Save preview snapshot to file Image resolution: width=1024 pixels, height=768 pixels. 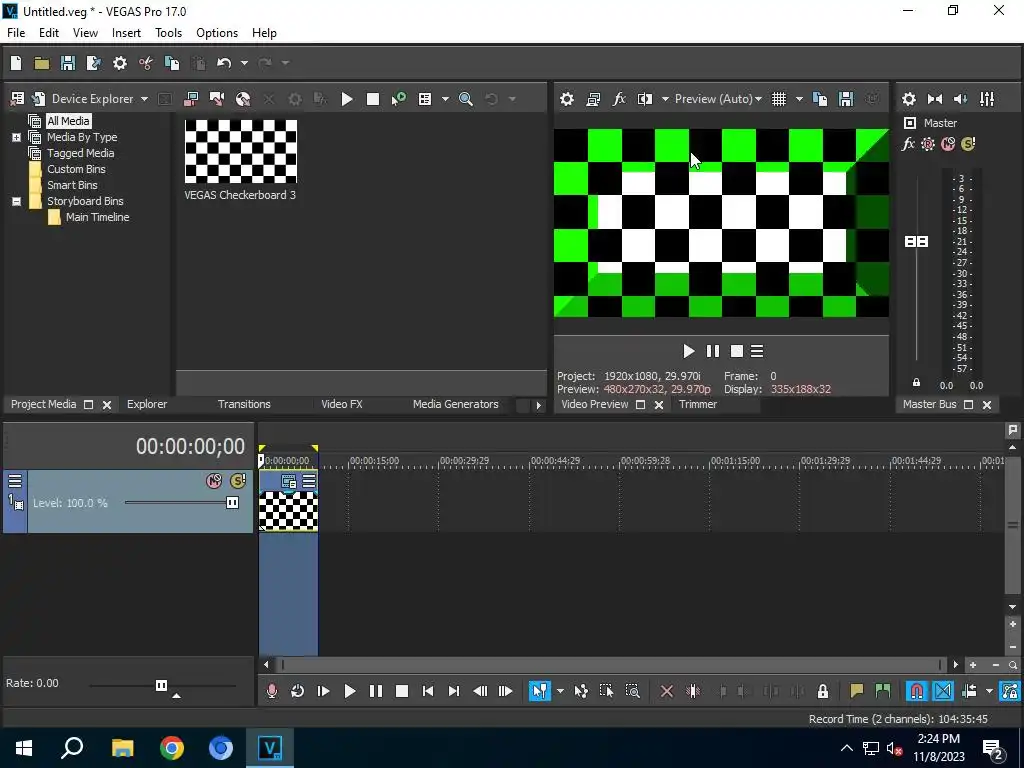846,99
